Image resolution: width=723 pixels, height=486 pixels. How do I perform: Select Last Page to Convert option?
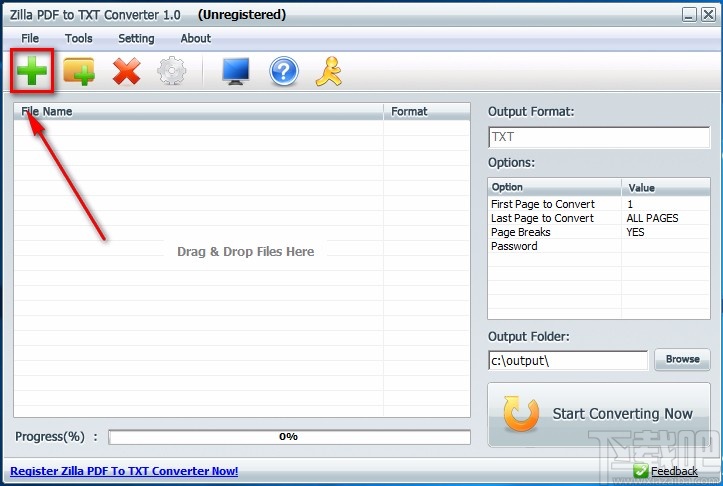[542, 218]
